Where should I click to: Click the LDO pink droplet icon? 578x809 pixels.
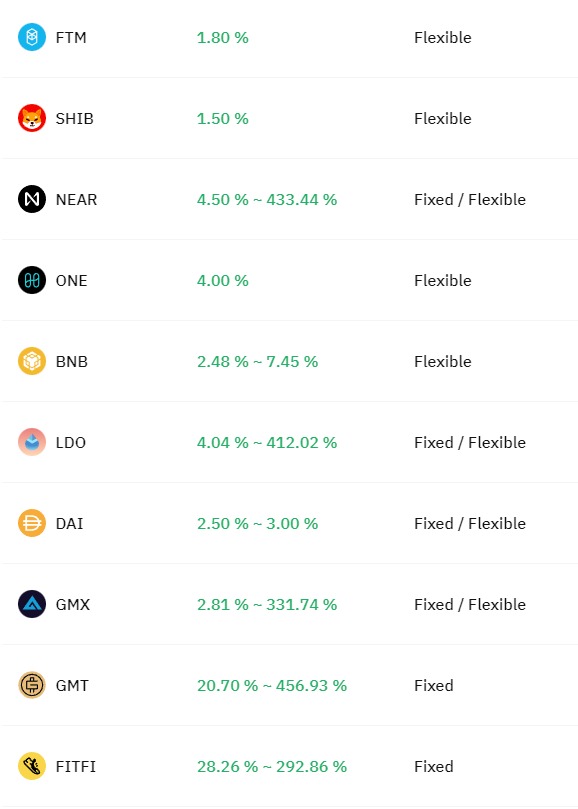click(32, 442)
